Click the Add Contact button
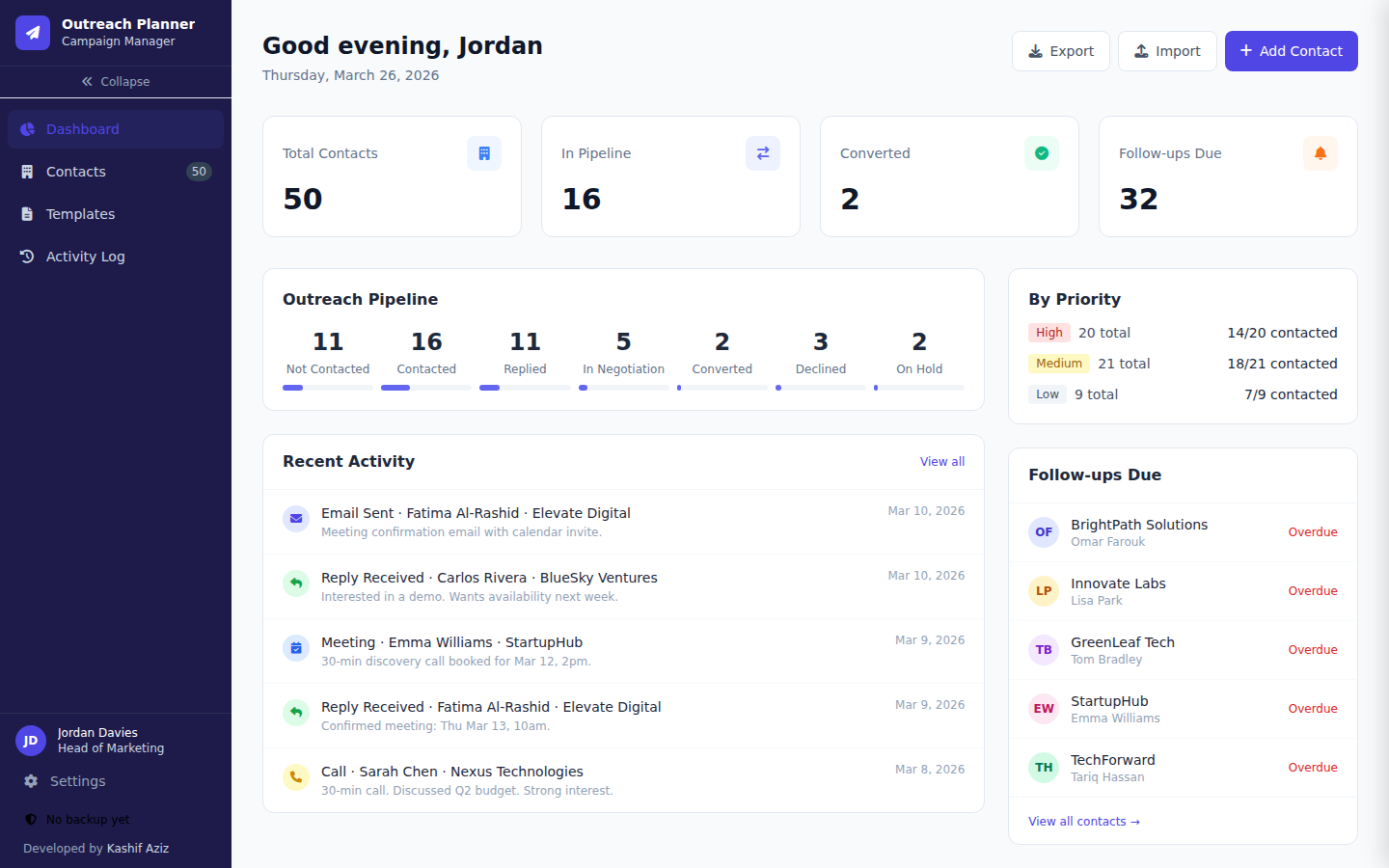This screenshot has height=868, width=1389. click(1291, 50)
